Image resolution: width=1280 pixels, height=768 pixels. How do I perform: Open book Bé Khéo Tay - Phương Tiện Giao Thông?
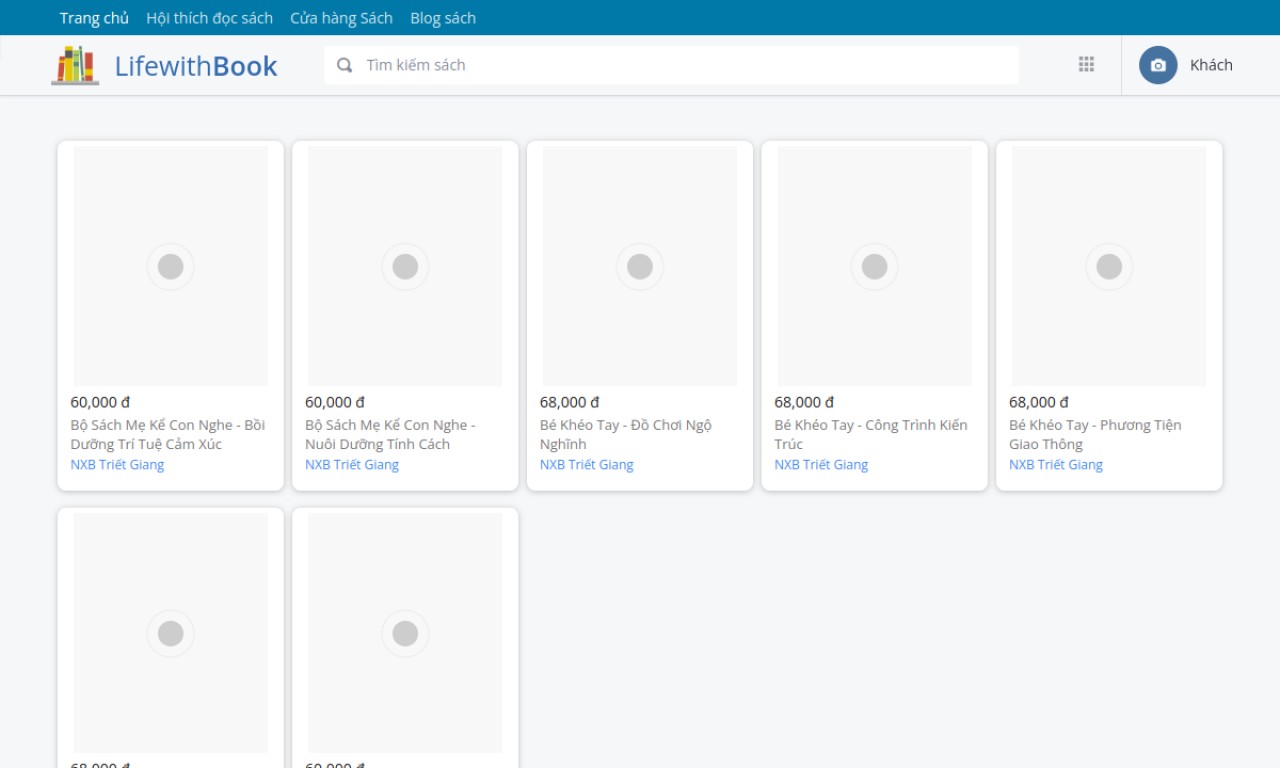coord(1095,434)
